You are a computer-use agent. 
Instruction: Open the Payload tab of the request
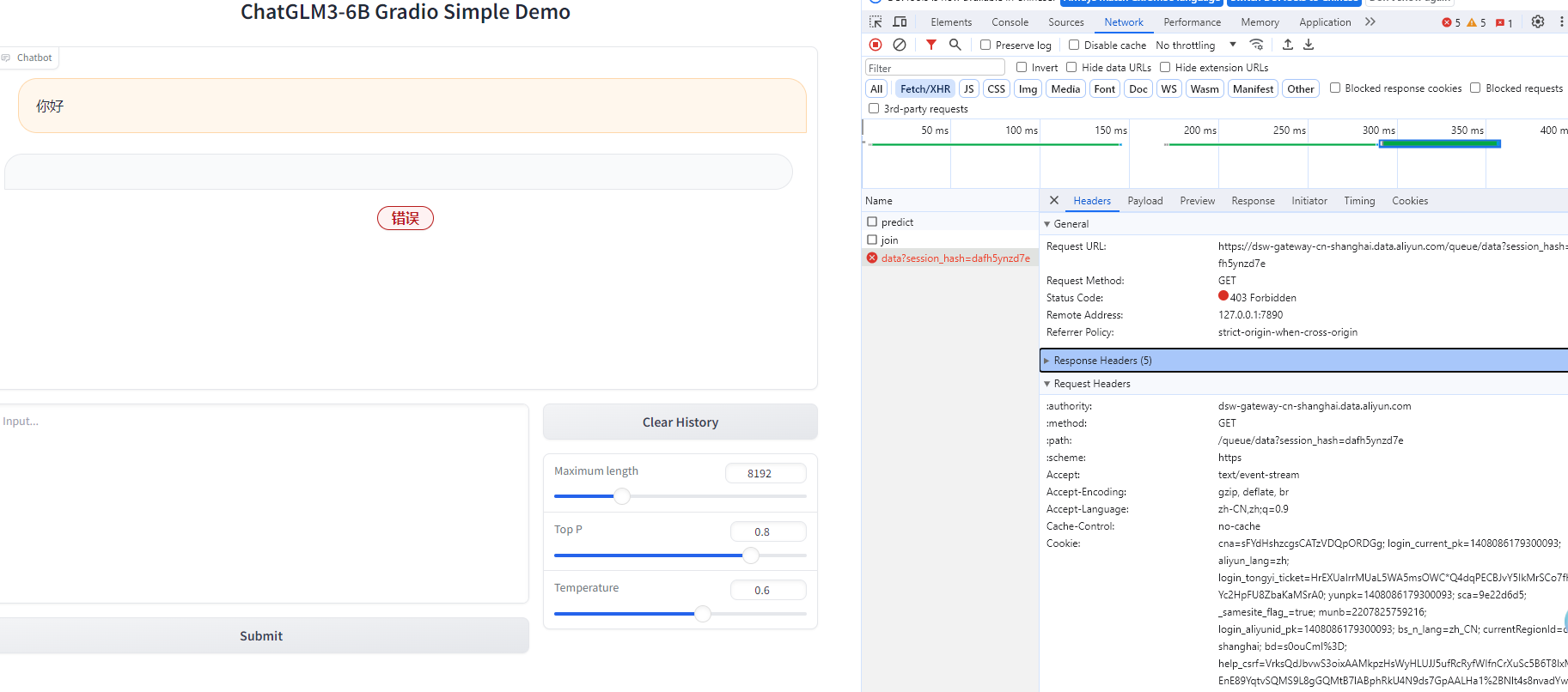1144,201
